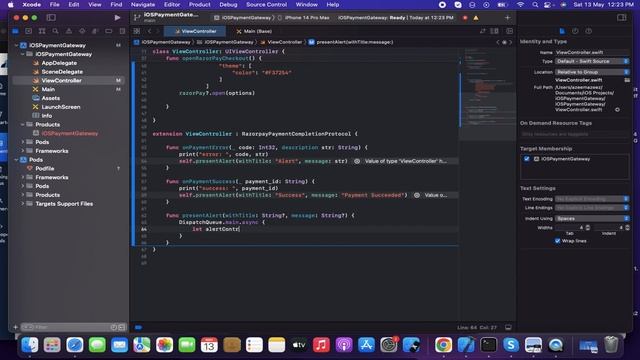This screenshot has height=360, width=640.
Task: Show the Project navigator folder icon
Action: click(15, 31)
